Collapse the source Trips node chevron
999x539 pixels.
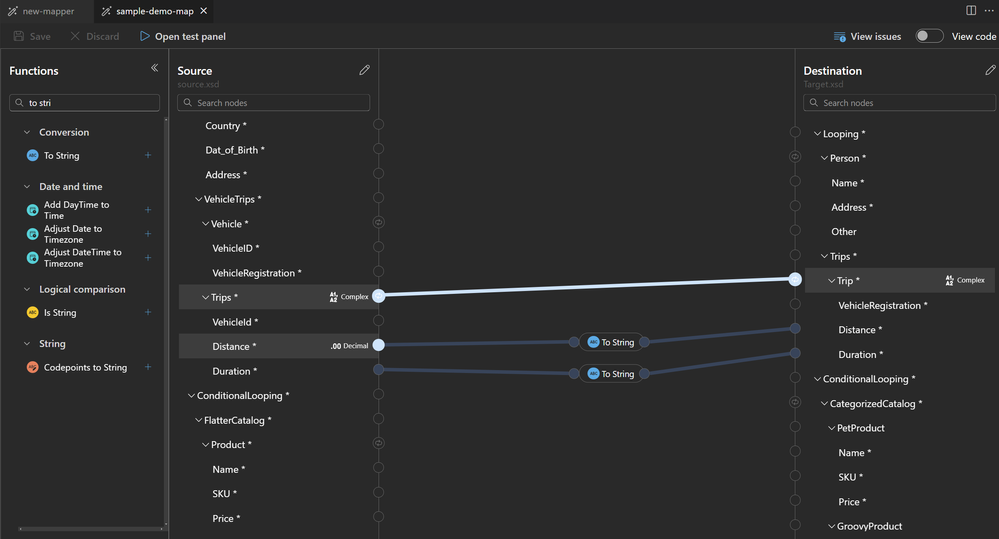click(205, 298)
